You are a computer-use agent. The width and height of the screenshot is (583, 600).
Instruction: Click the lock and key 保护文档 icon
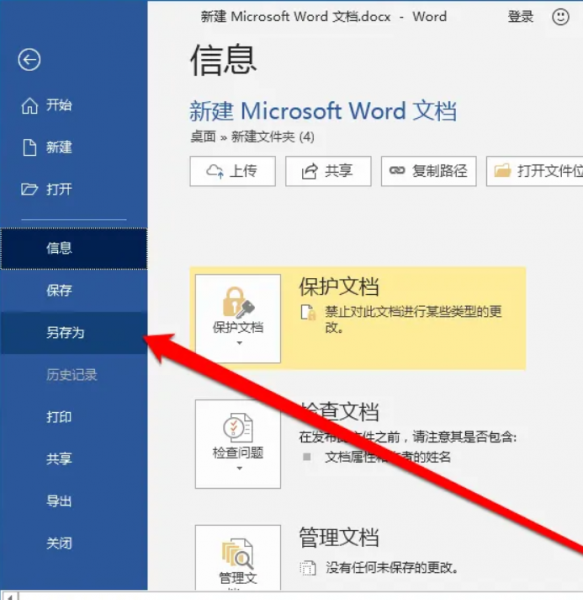tap(238, 303)
